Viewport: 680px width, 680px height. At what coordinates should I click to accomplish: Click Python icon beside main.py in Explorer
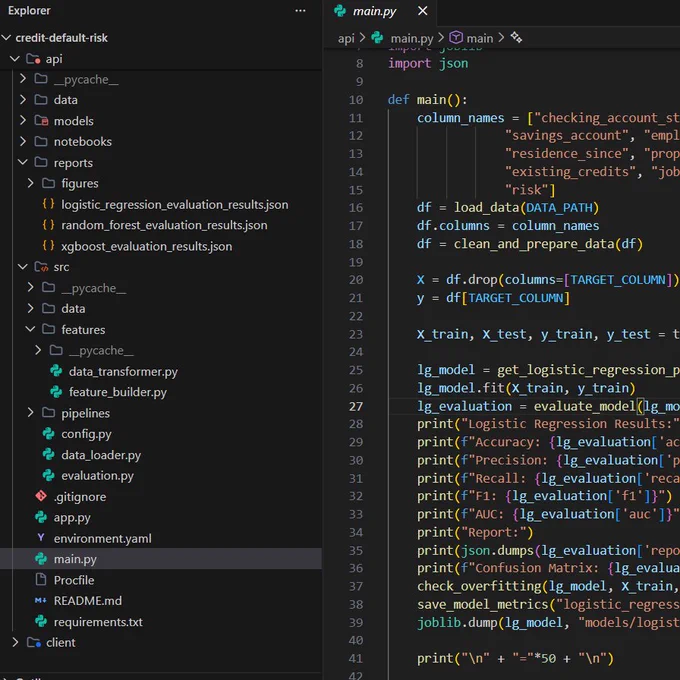tap(41, 559)
